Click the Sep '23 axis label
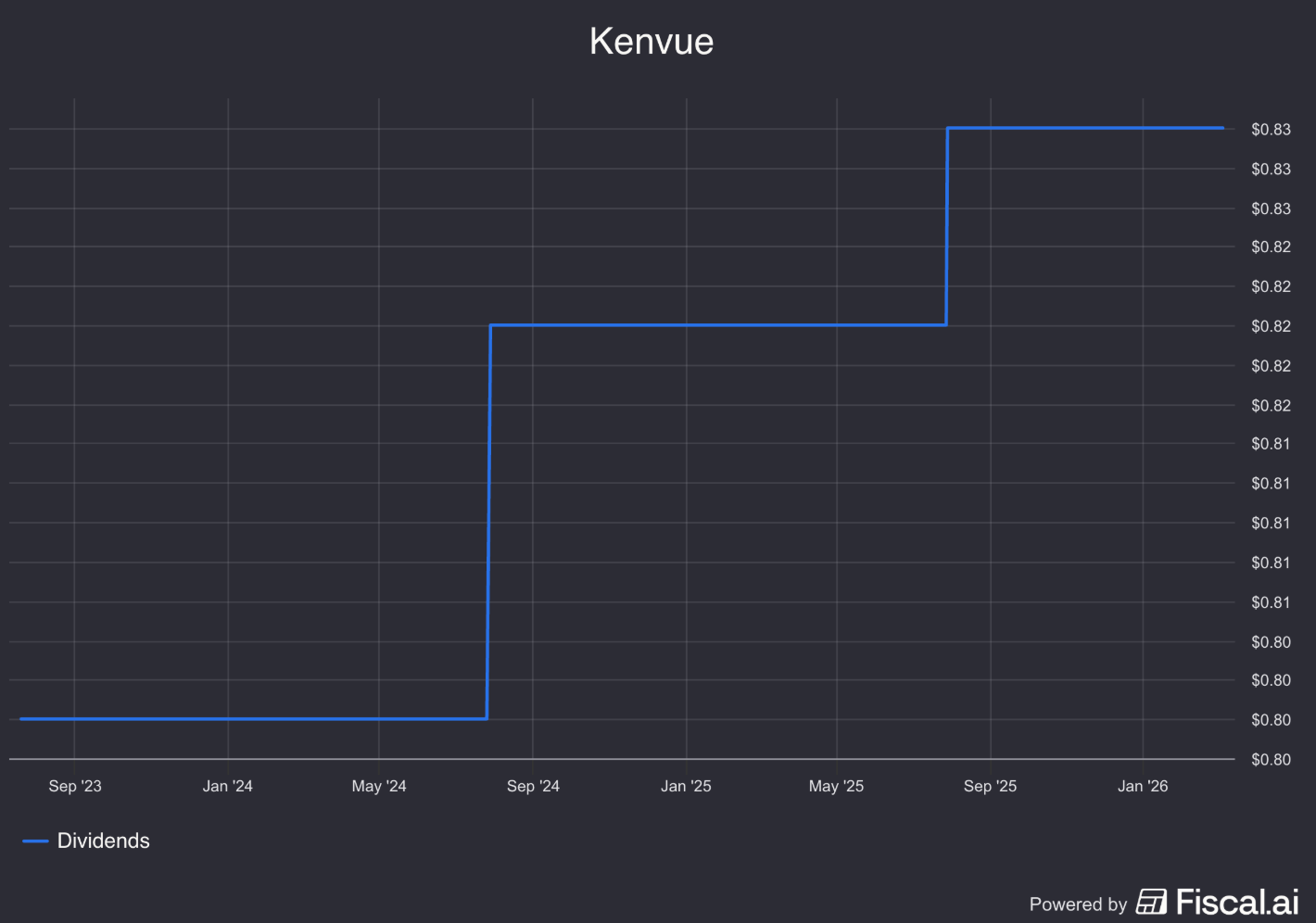This screenshot has width=1316, height=923. 75,786
